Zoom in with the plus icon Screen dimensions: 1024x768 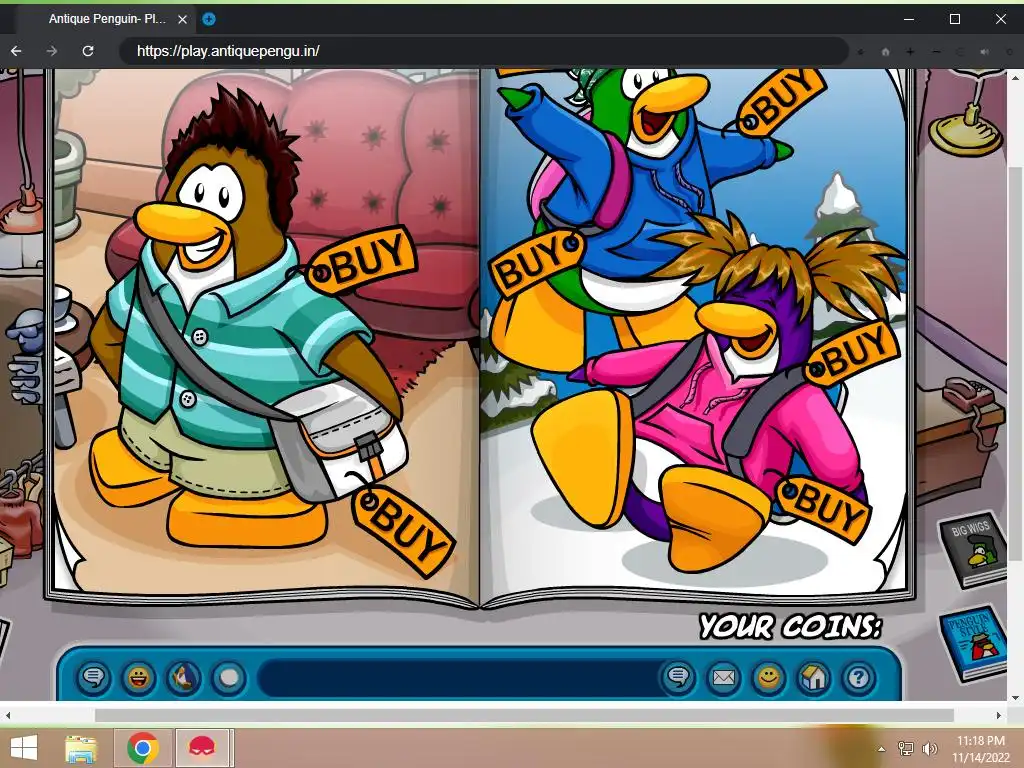[x=910, y=52]
